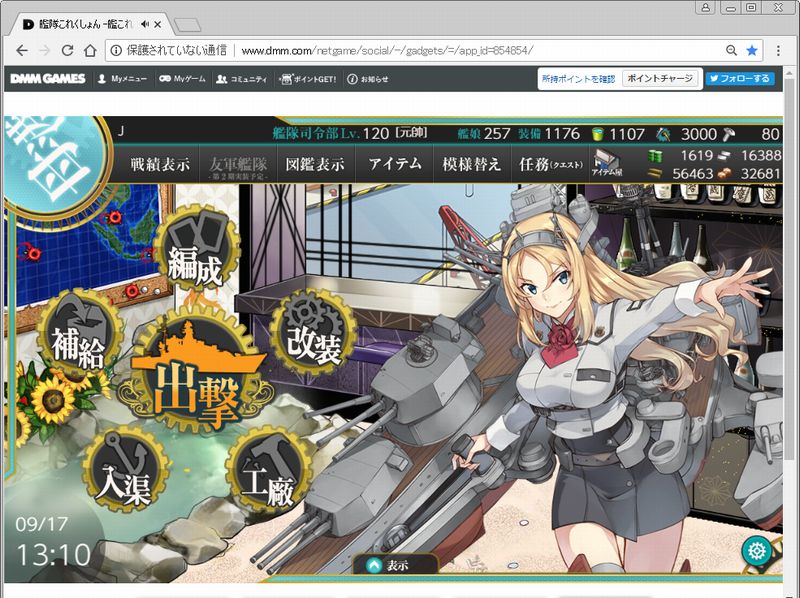Select the 艦隊これくしょん browser tab
The height and width of the screenshot is (598, 800).
[x=92, y=24]
